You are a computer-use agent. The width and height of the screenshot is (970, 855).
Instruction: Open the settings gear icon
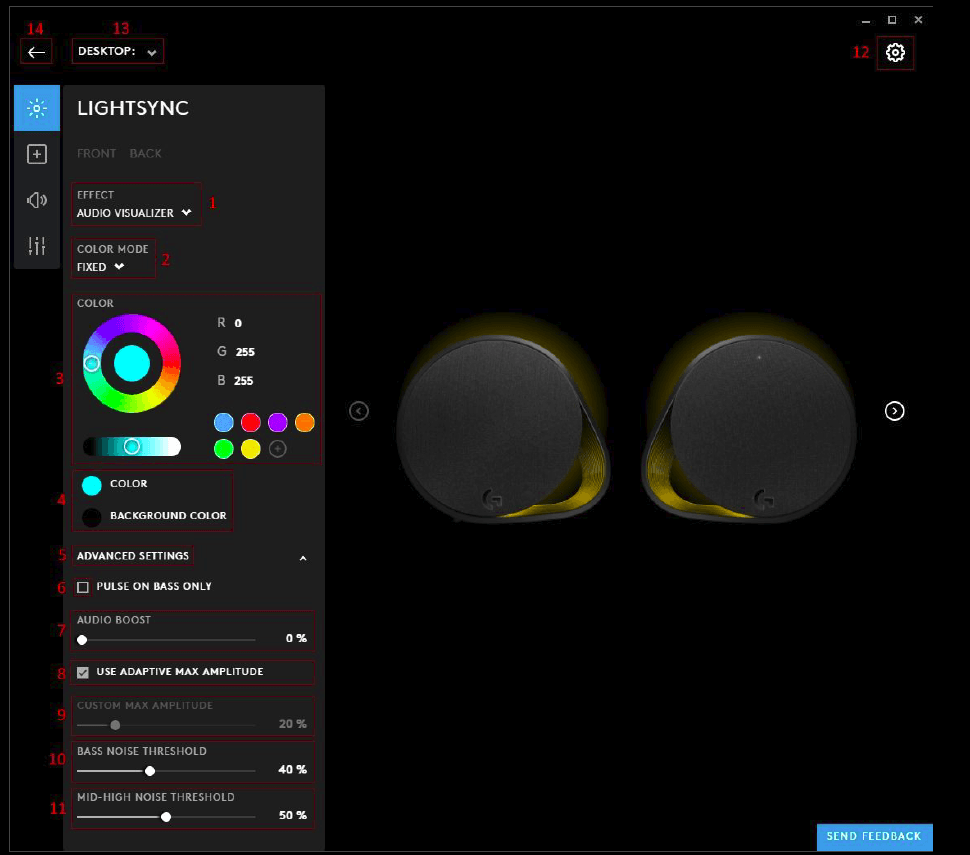pyautogui.click(x=895, y=53)
